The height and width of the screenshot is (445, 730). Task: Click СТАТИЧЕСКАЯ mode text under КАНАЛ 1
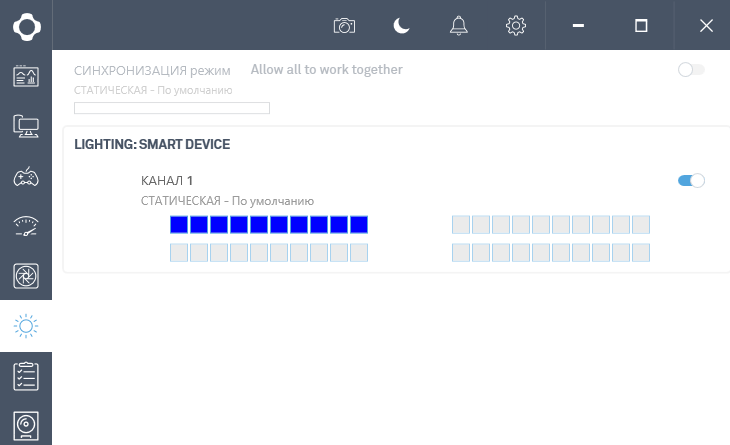[x=228, y=201]
